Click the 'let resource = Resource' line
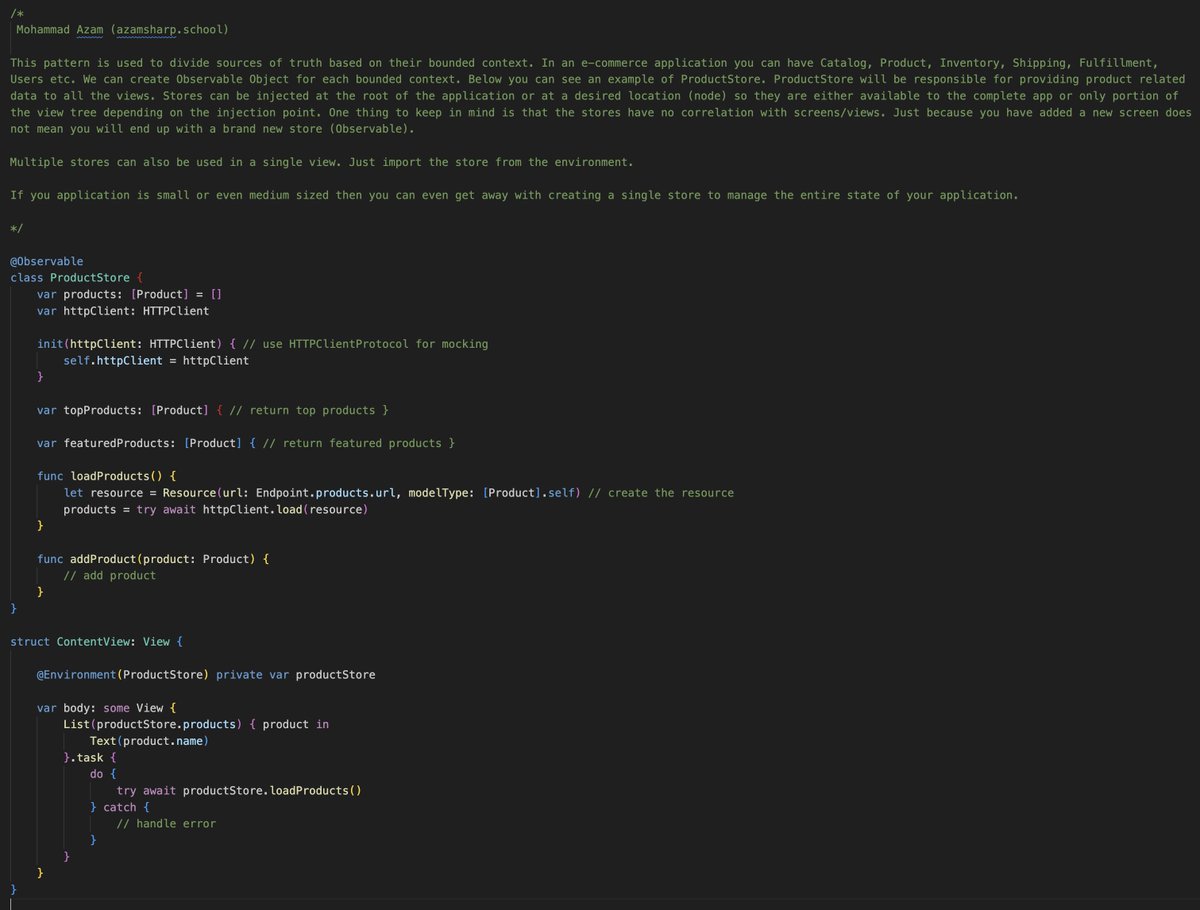Viewport: 1200px width, 910px height. [x=398, y=493]
